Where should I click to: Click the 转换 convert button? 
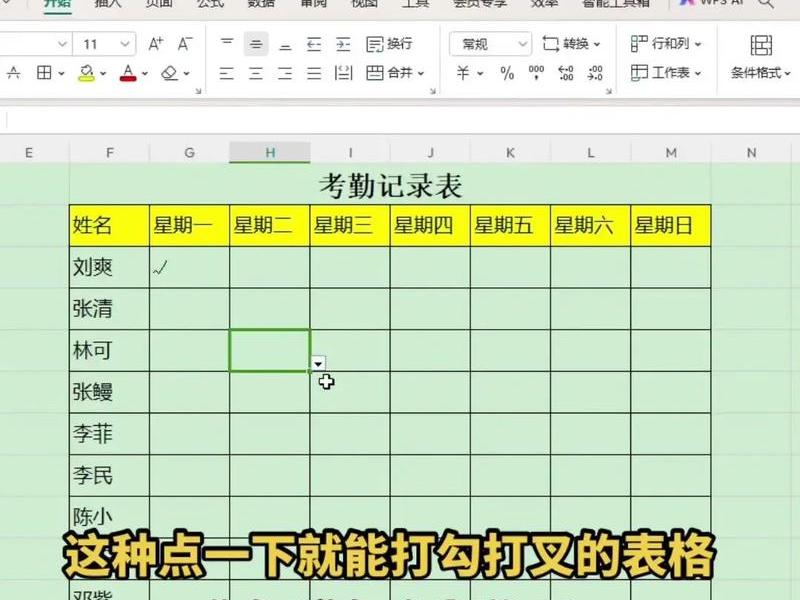click(571, 44)
